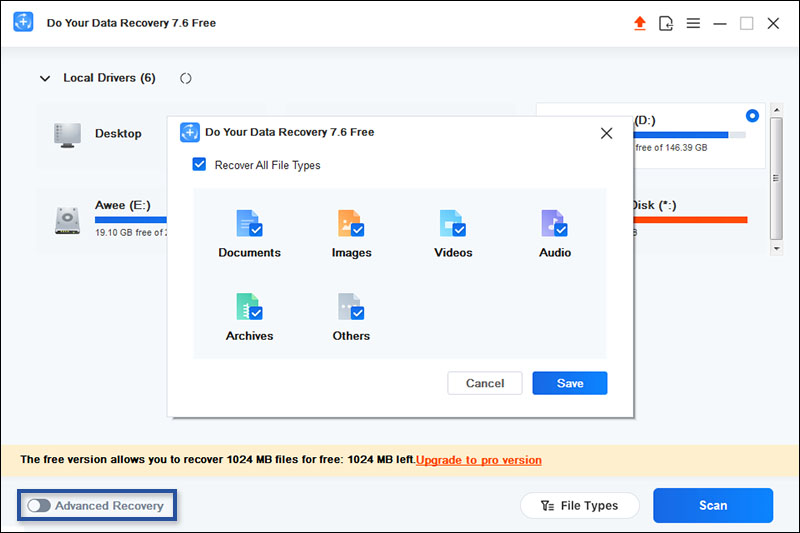Select the Archives file type icon
The image size is (800, 533).
[249, 307]
